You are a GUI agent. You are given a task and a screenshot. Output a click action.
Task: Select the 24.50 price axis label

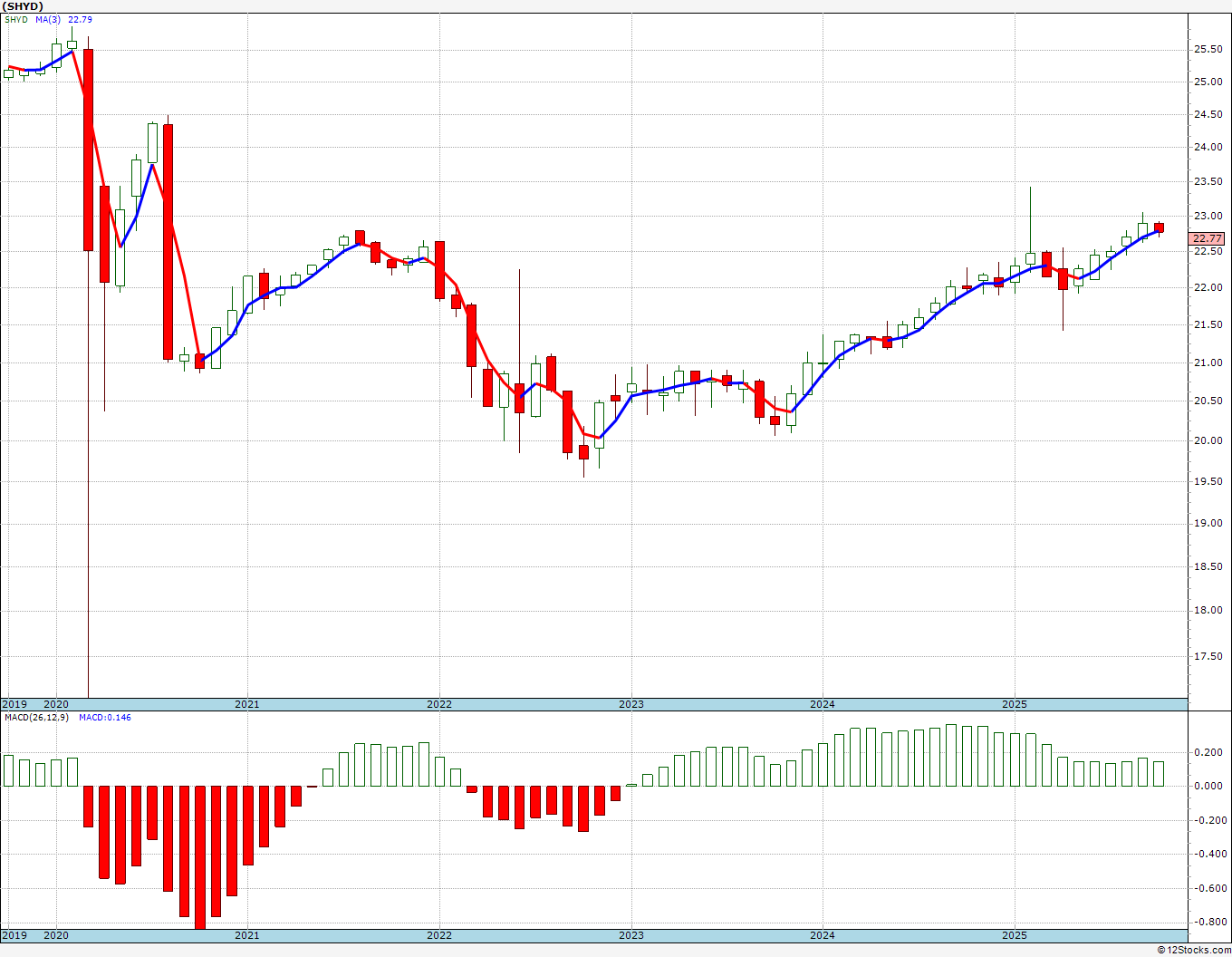pyautogui.click(x=1208, y=114)
